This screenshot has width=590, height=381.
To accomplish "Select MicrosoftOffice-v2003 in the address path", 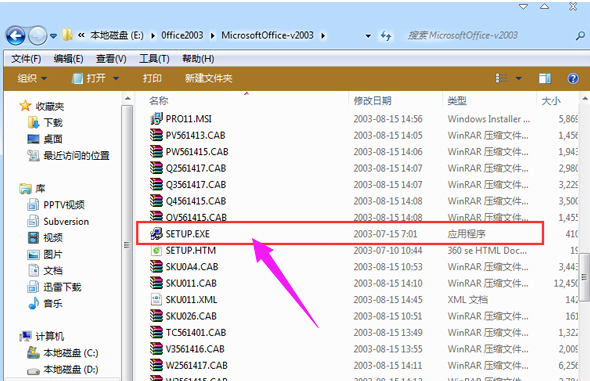I will 267,35.
